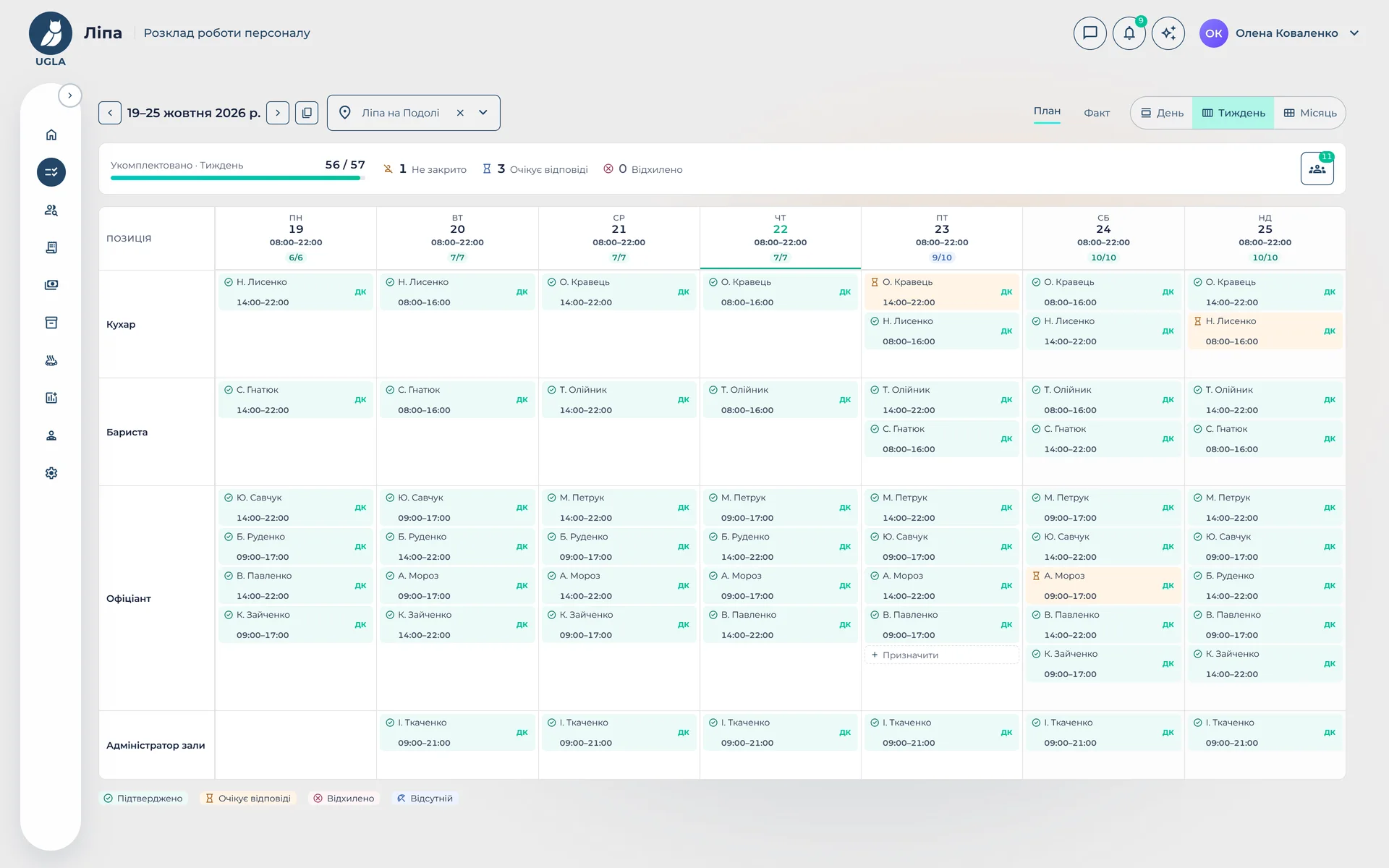The image size is (1389, 868).
Task: Select the Місяць view
Action: coord(1310,113)
